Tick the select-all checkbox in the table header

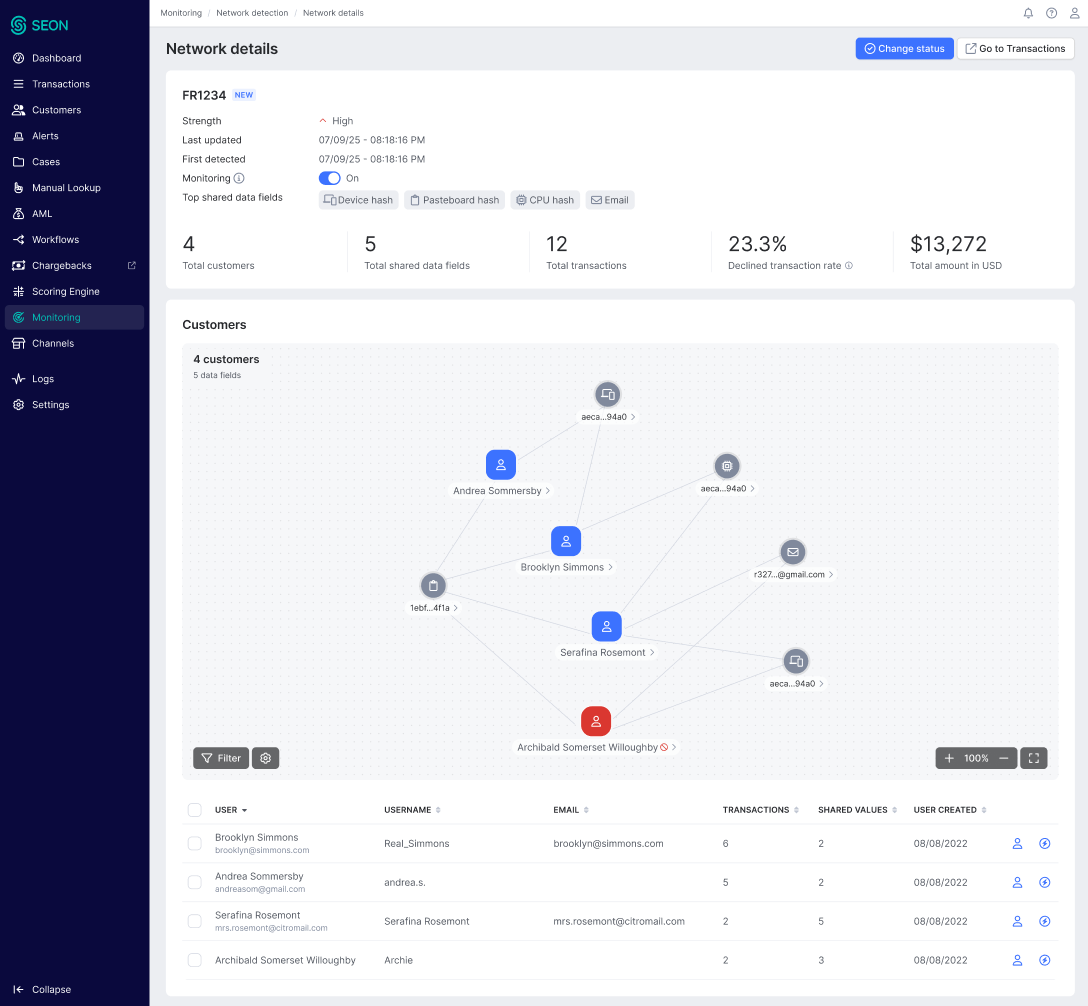195,810
